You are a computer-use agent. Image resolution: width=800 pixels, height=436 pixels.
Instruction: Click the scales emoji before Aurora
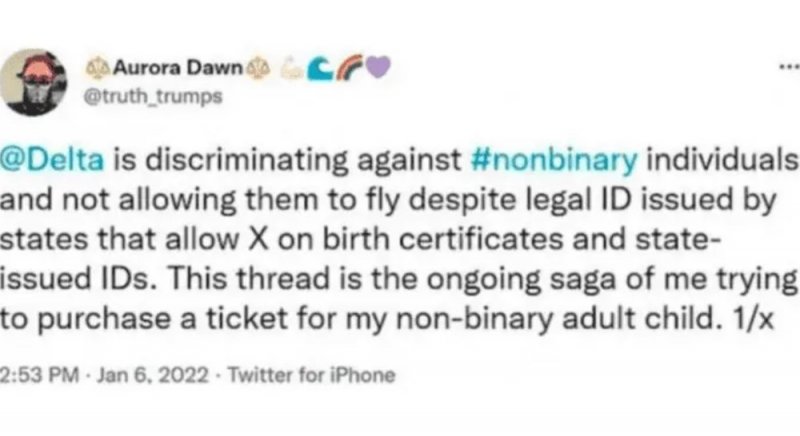tap(98, 68)
